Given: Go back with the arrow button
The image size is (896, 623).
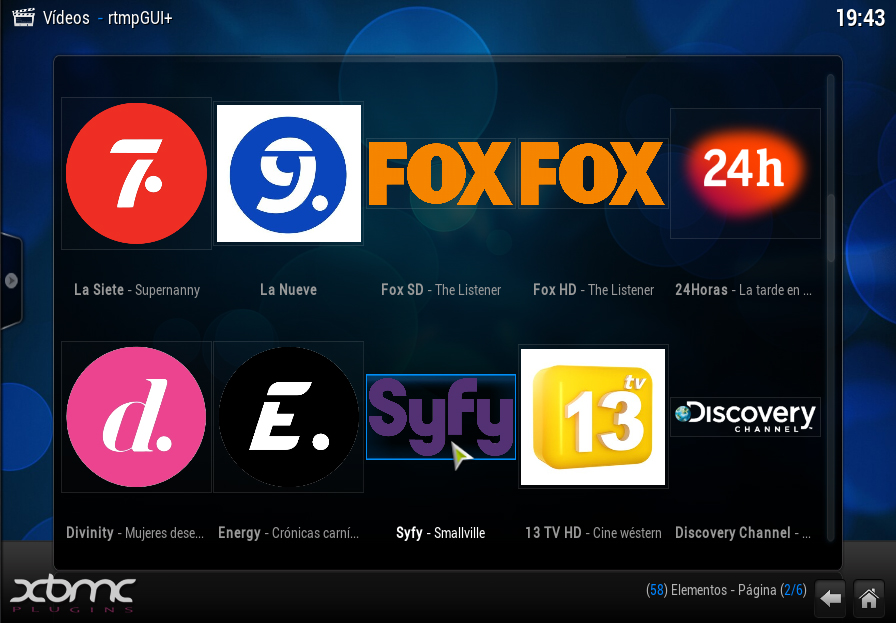Looking at the screenshot, I should (830, 598).
